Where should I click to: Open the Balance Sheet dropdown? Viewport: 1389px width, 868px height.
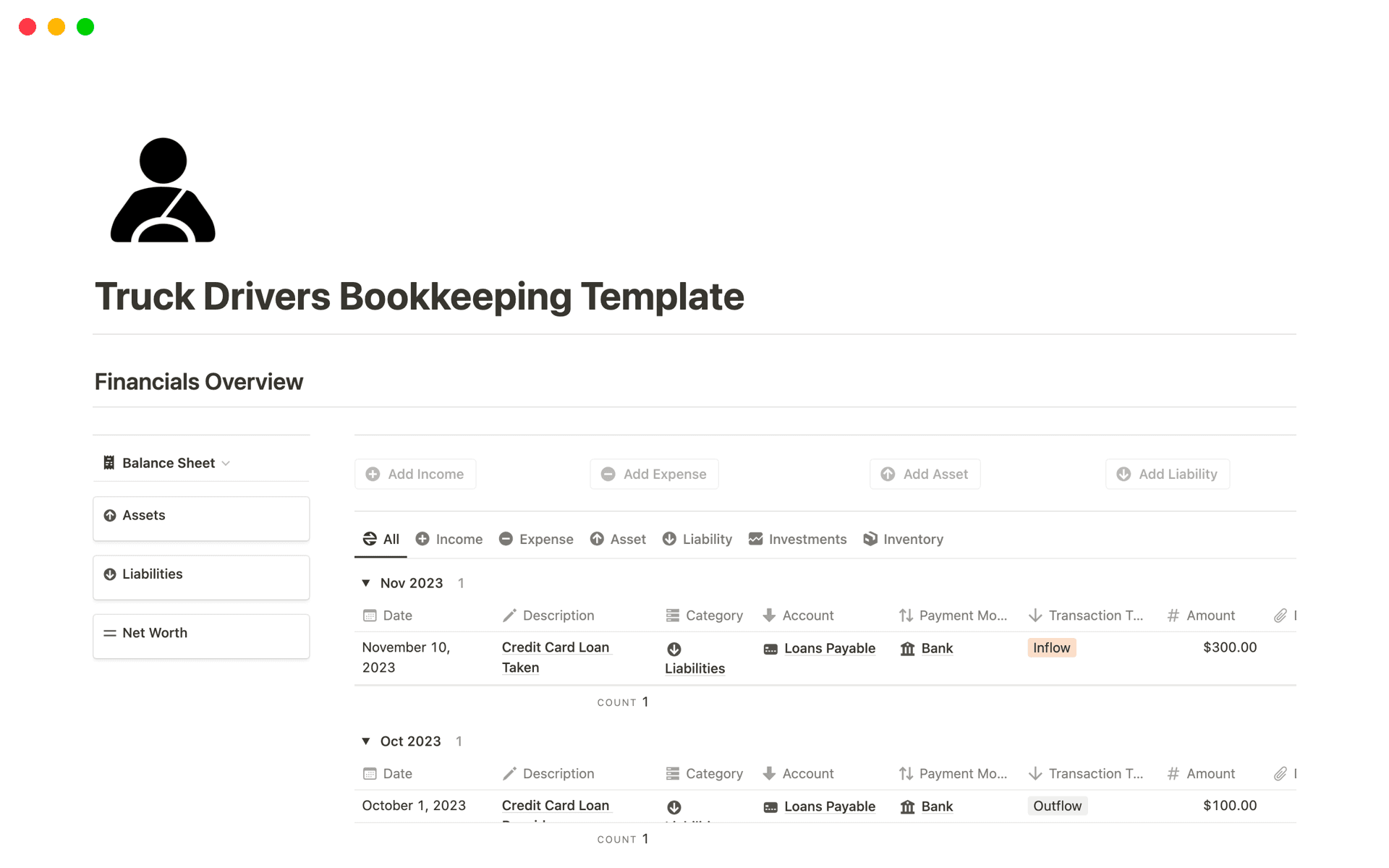click(226, 462)
